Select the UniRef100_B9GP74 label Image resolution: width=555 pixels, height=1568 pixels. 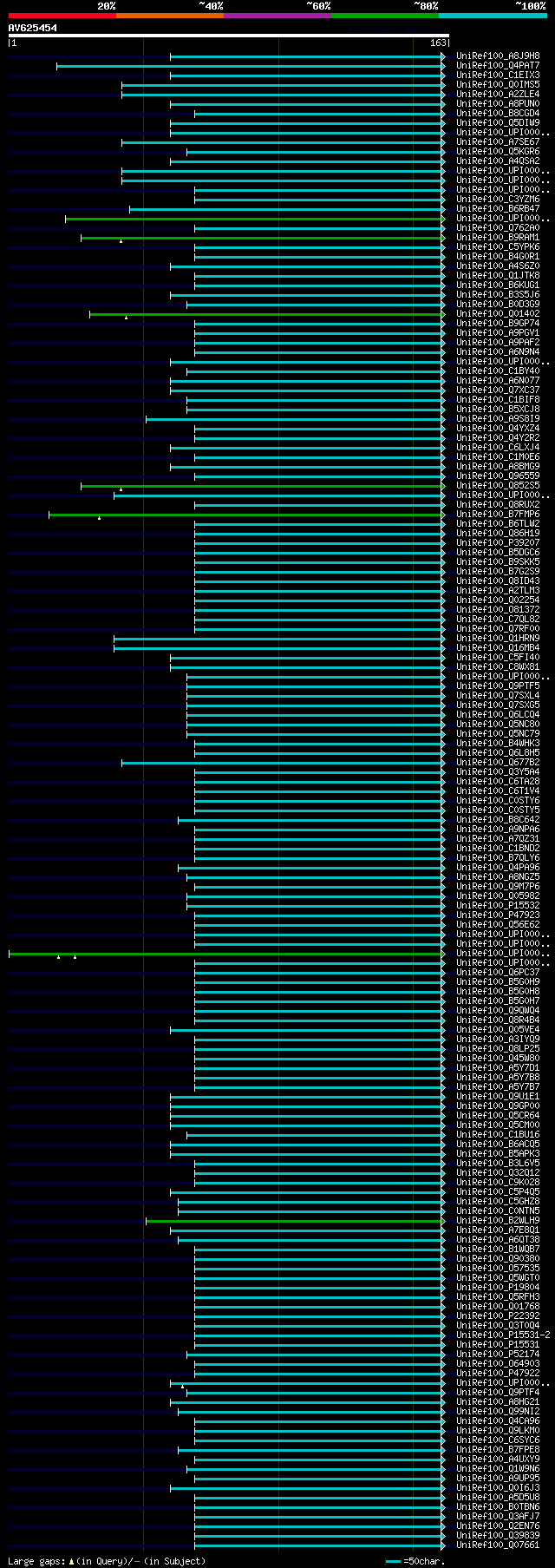(498, 324)
